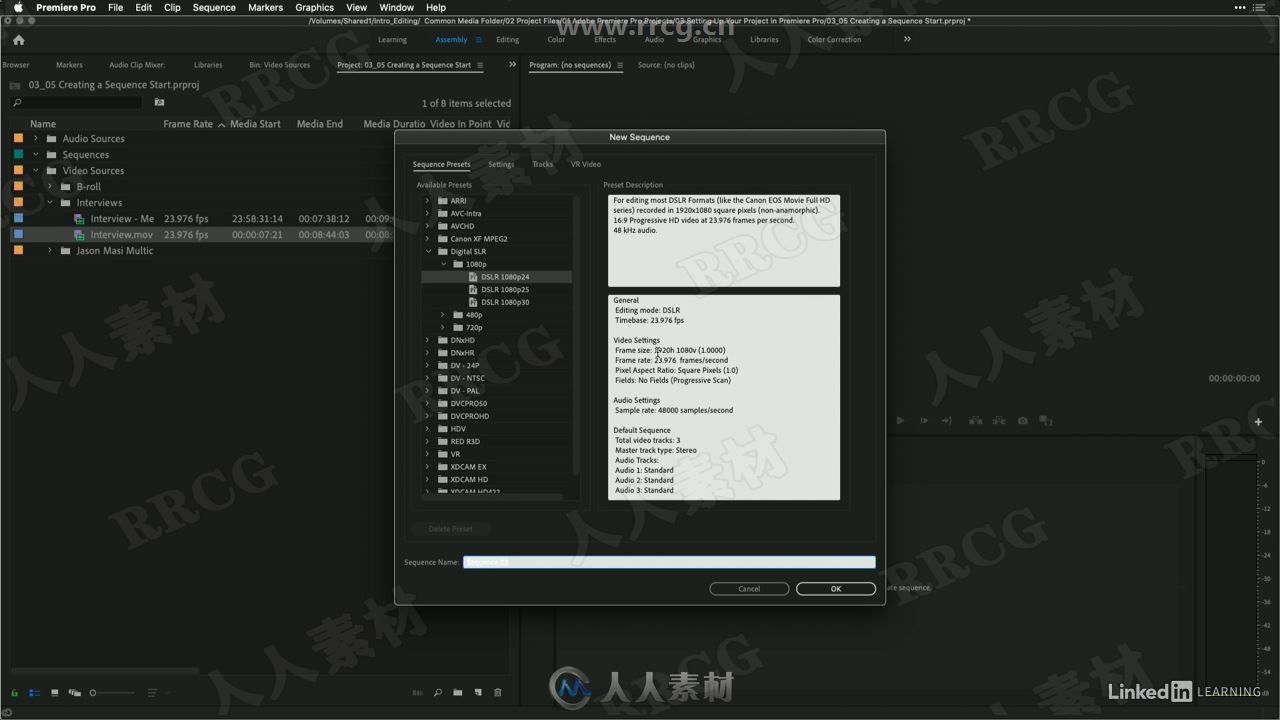The width and height of the screenshot is (1280, 720).
Task: Switch to the Color workspace
Action: point(557,40)
